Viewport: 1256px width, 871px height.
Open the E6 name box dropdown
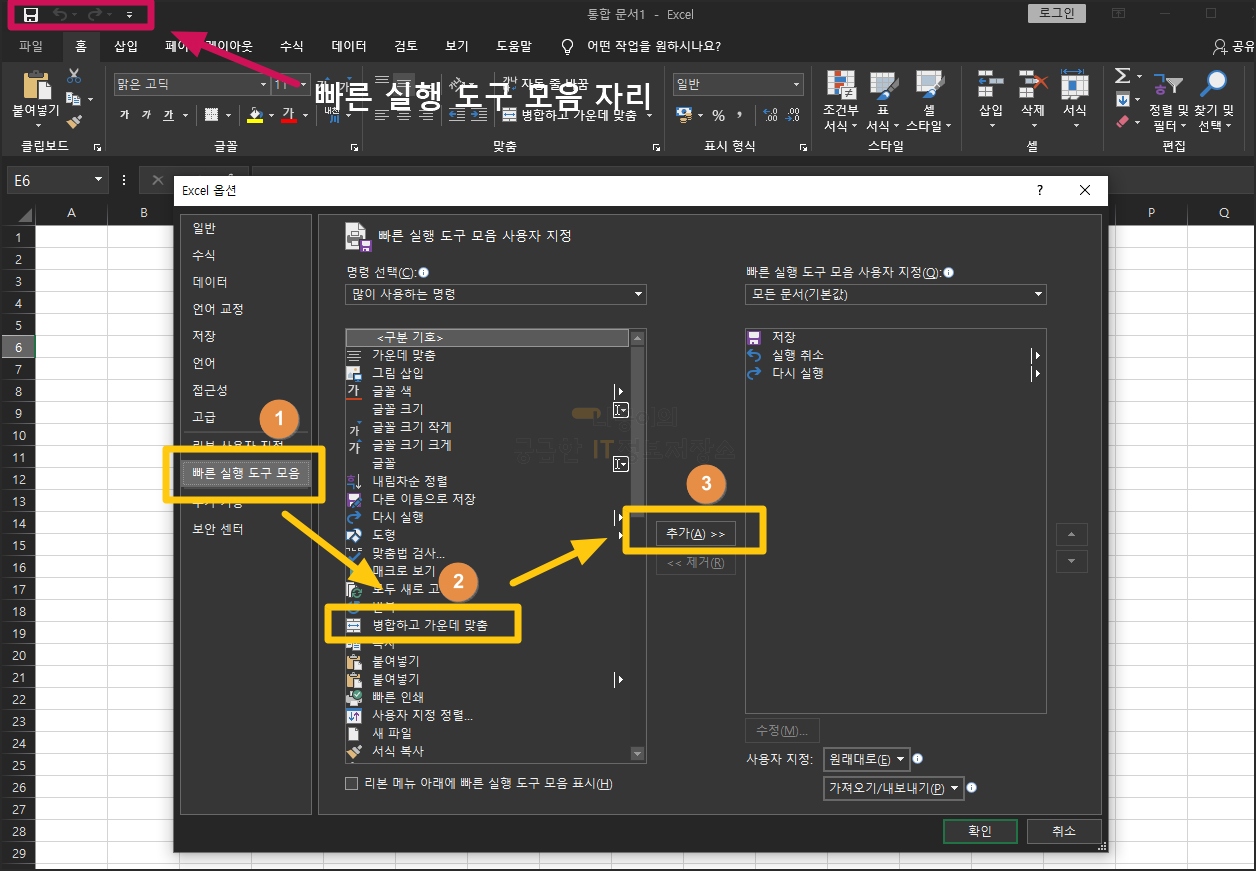98,180
